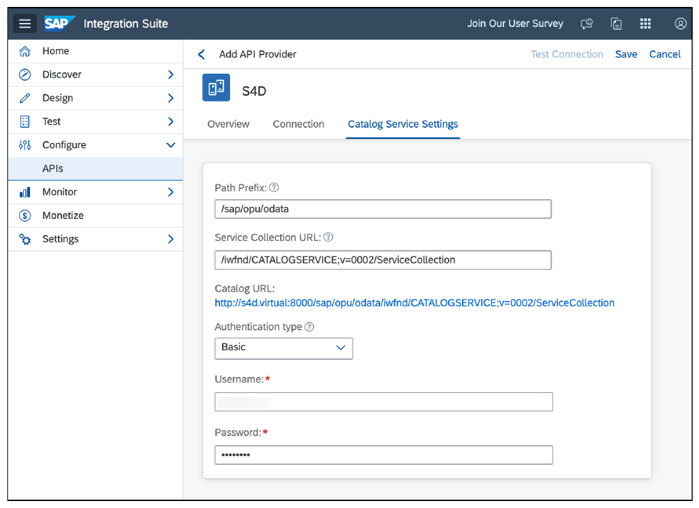Expand the Discover menu chevron
The width and height of the screenshot is (699, 508).
pyautogui.click(x=170, y=74)
